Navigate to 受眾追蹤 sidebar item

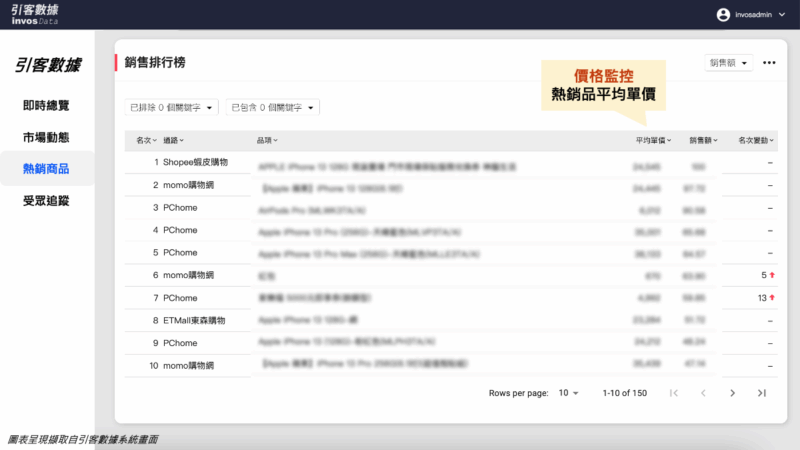(x=46, y=201)
